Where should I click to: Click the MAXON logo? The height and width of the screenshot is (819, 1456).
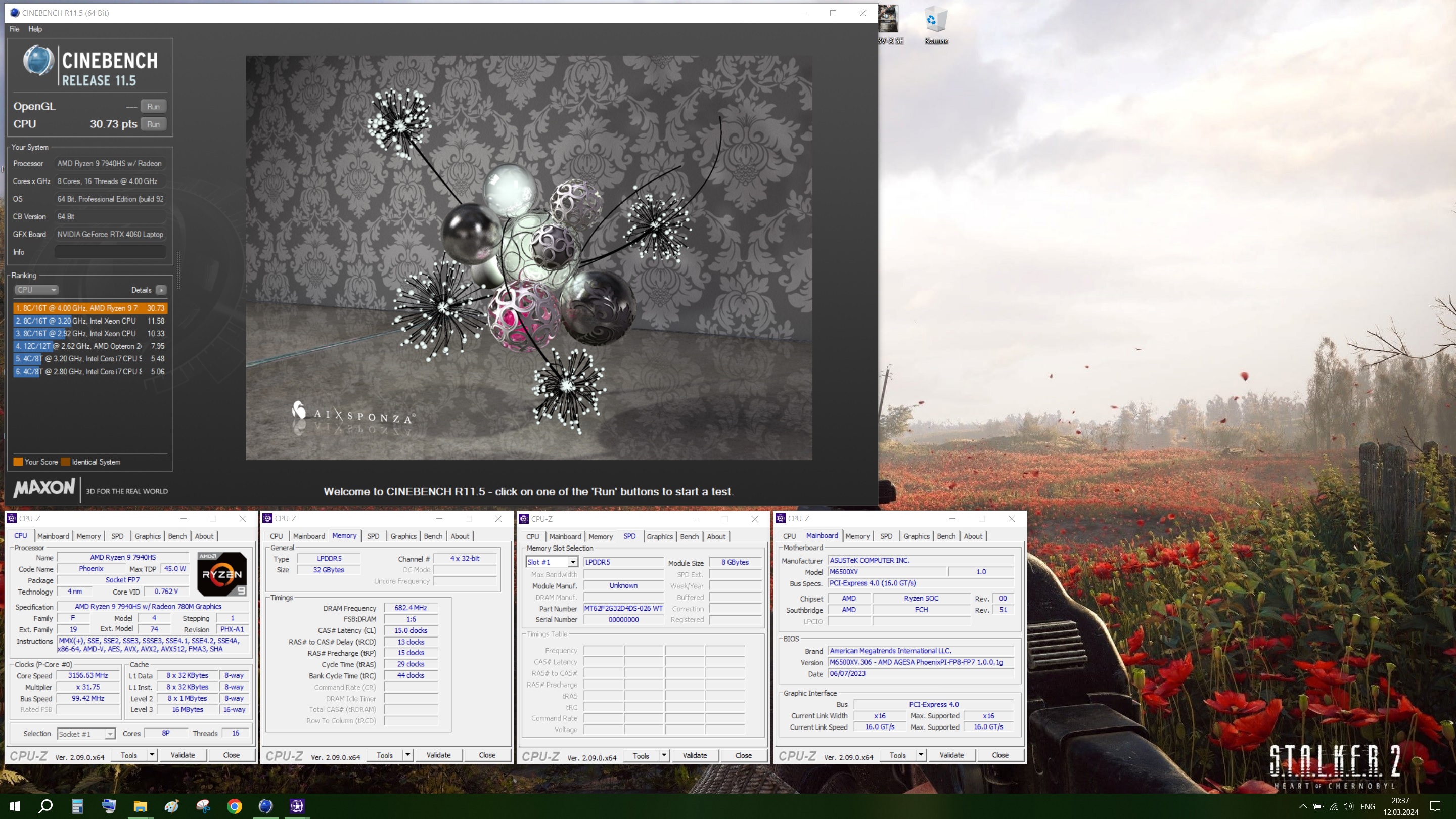(44, 488)
